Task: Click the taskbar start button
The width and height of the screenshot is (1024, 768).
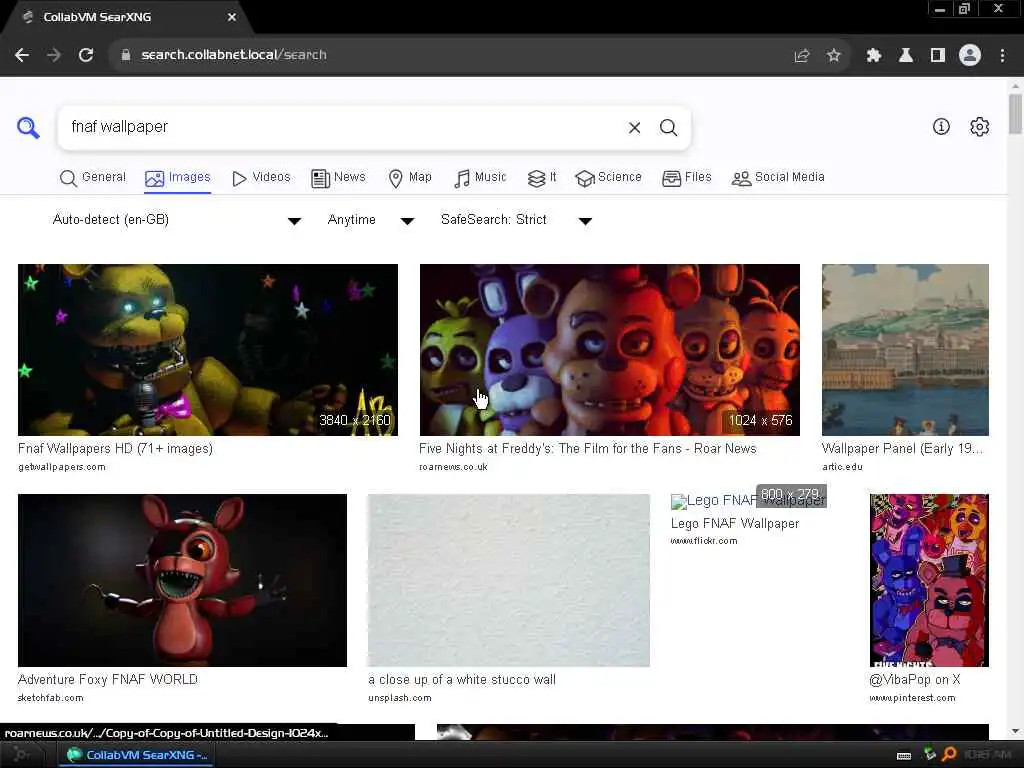Action: tap(21, 755)
